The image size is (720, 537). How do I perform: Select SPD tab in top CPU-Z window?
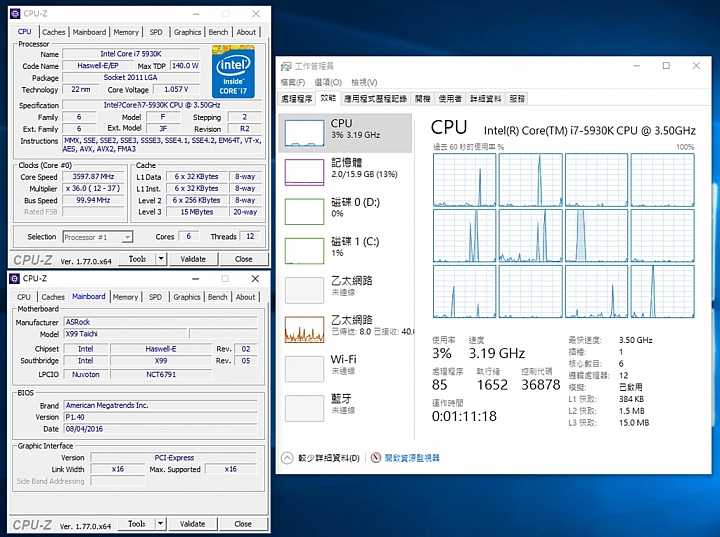pos(156,32)
